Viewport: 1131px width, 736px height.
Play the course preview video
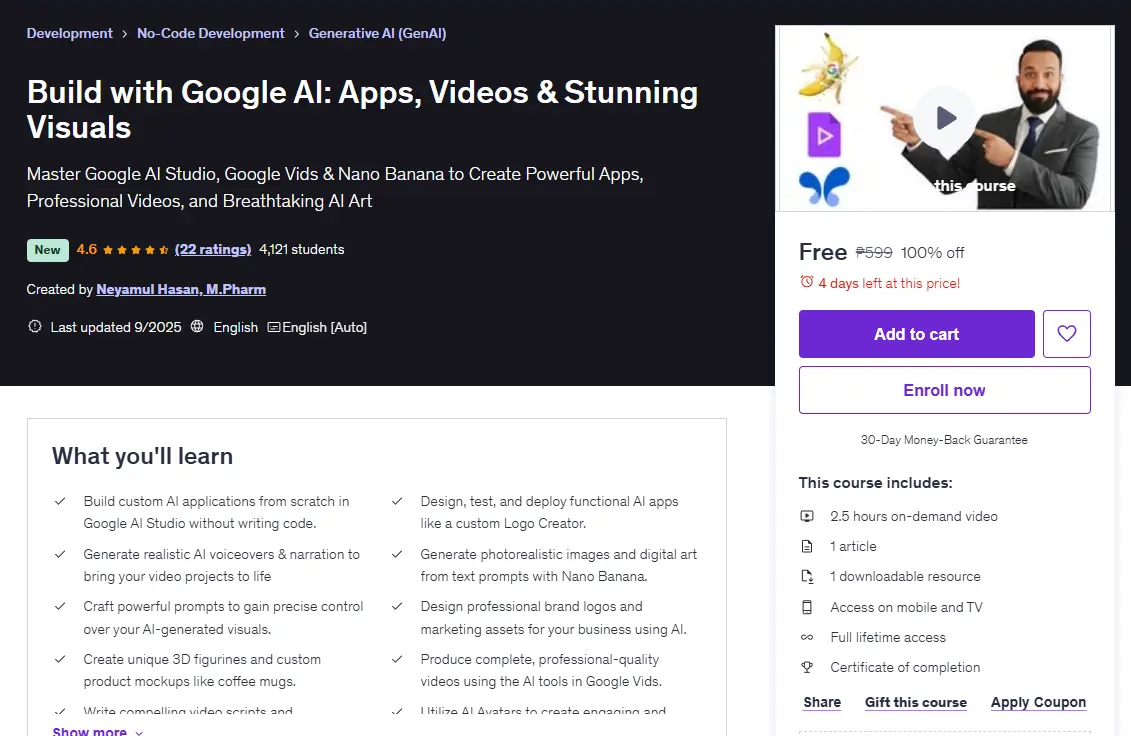[x=946, y=118]
